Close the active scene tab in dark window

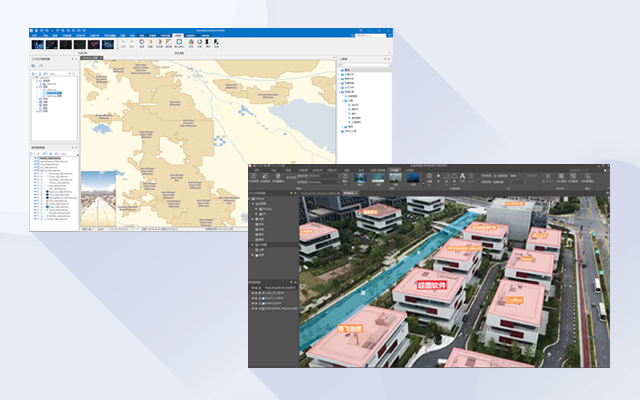[x=356, y=193]
